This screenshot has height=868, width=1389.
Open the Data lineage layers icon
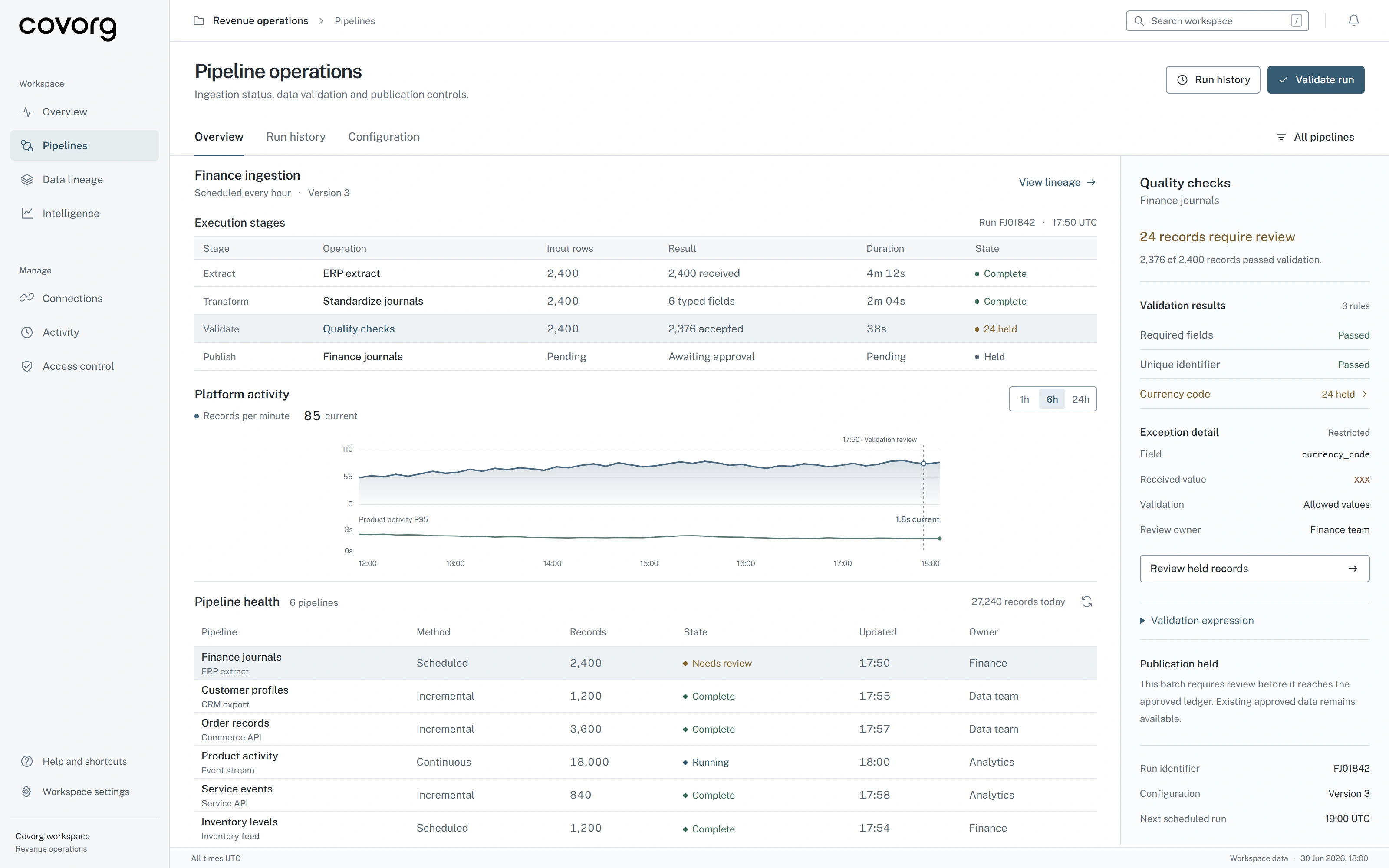pos(27,180)
